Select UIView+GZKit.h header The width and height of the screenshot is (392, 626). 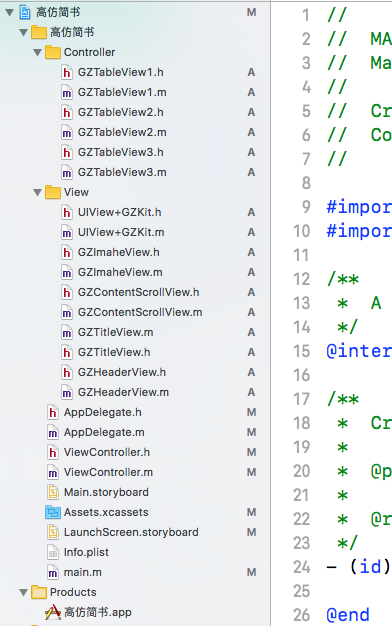pos(119,212)
